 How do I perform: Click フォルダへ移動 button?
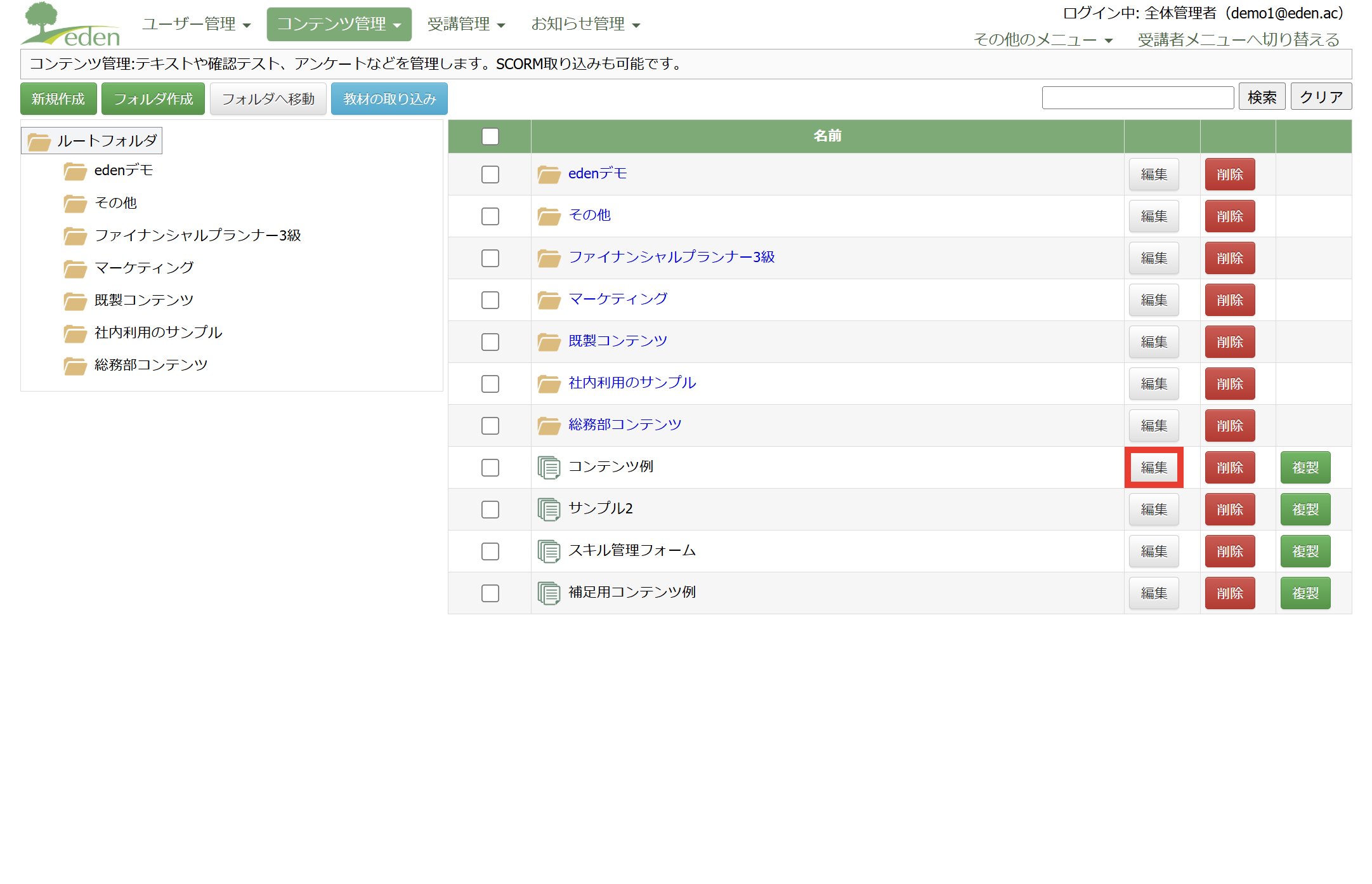(268, 99)
